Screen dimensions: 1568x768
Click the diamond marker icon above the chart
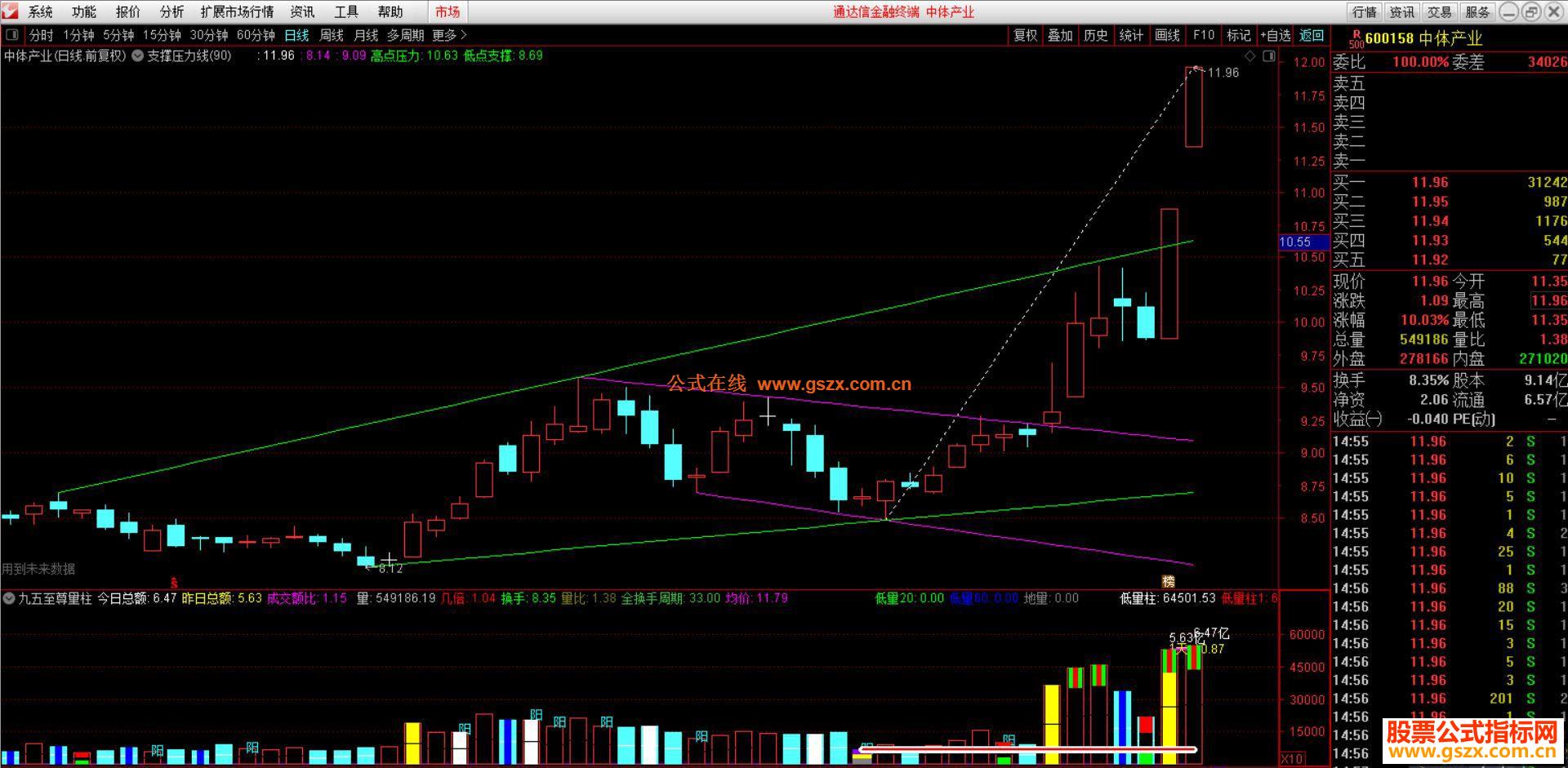tap(1249, 55)
